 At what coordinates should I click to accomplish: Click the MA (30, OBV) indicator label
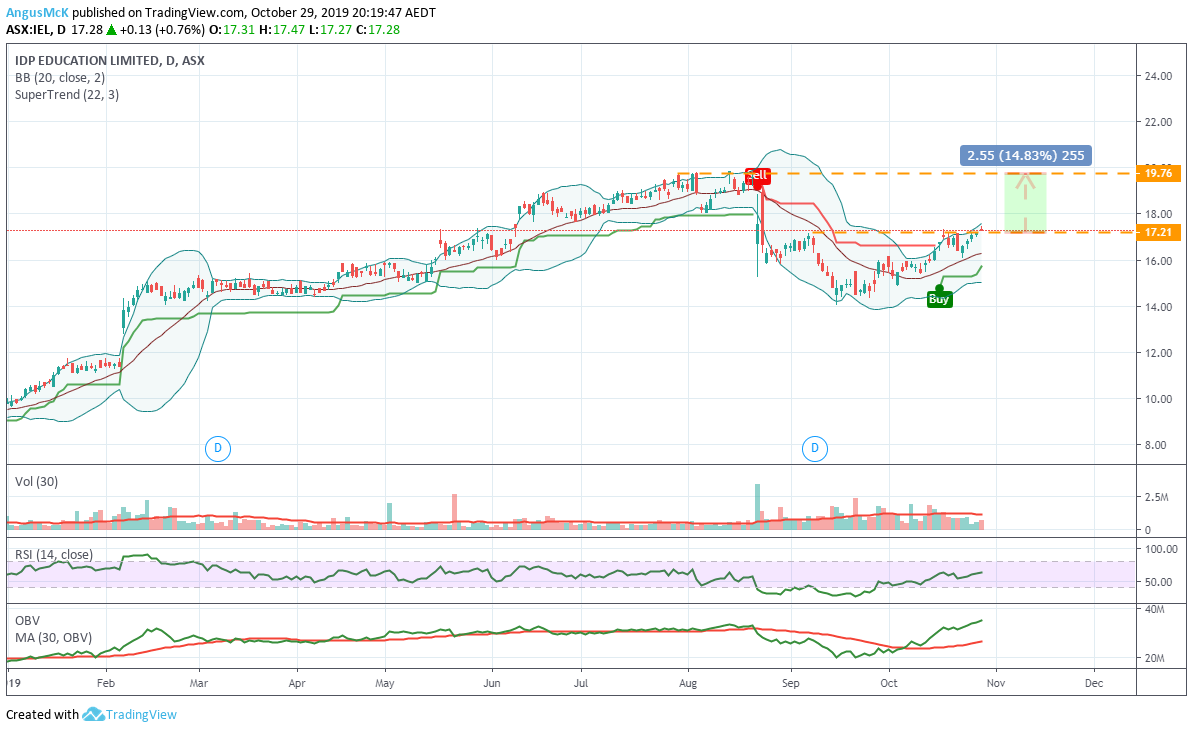[x=53, y=638]
